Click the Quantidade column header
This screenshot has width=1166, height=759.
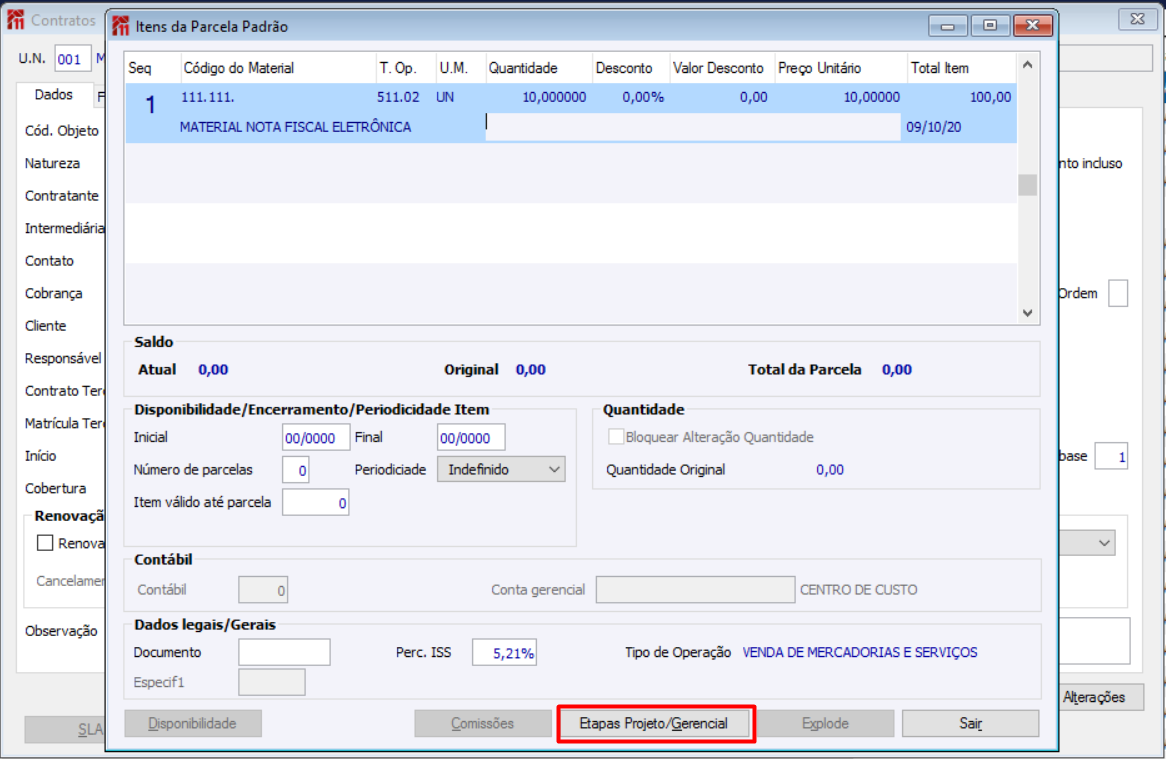[539, 68]
